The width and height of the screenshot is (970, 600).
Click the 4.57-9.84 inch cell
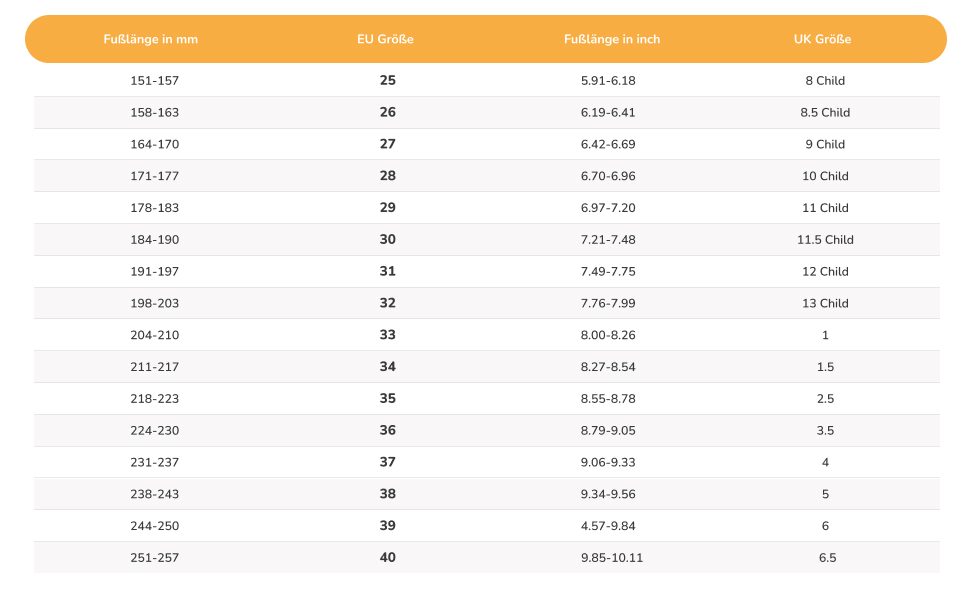pos(608,526)
